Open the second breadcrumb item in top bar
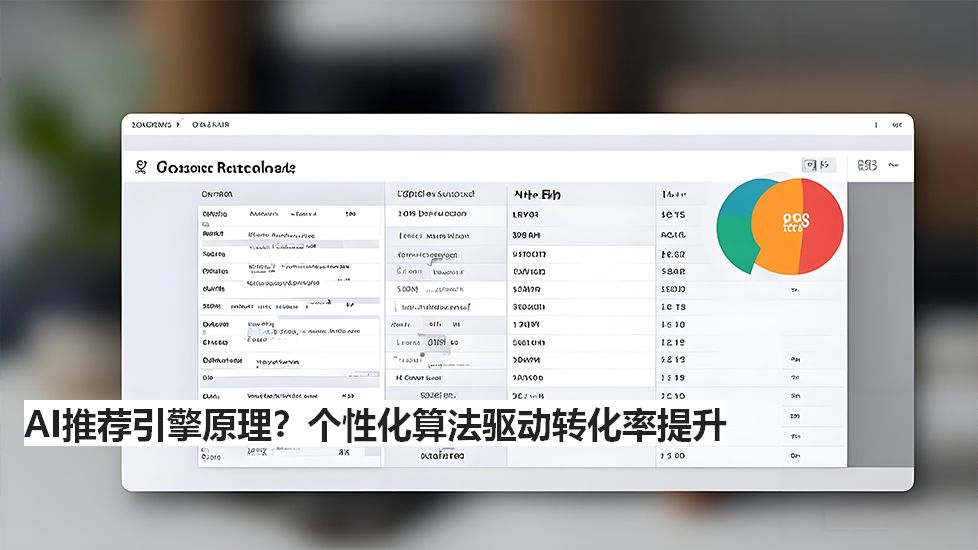Image resolution: width=978 pixels, height=550 pixels. tap(210, 125)
